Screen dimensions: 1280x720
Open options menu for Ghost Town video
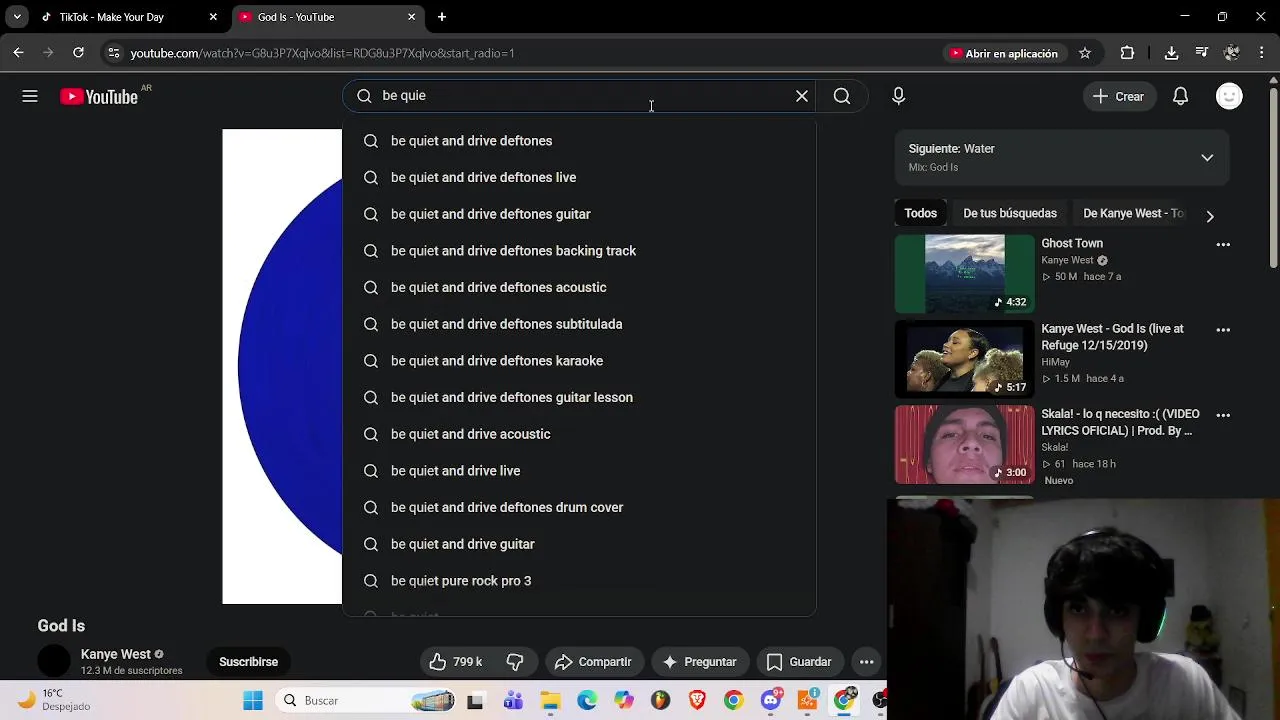click(x=1223, y=244)
